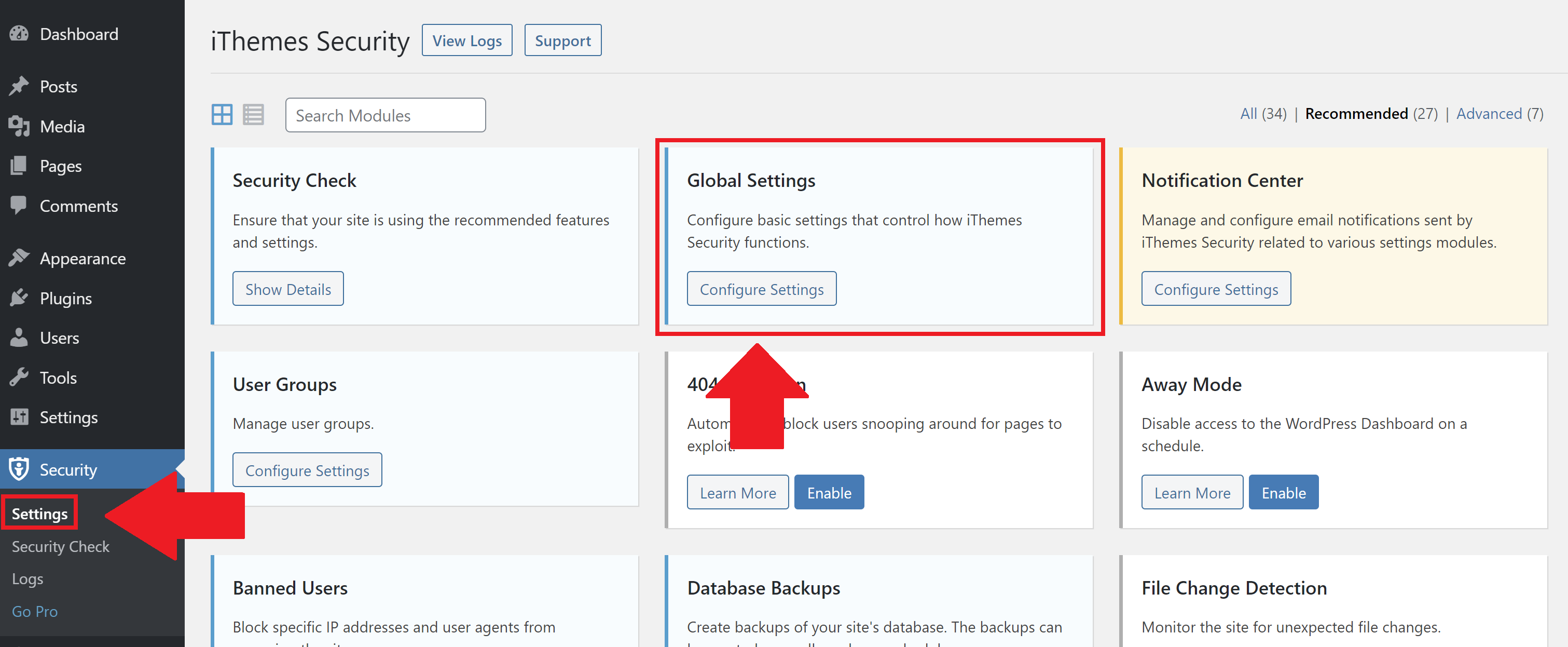Click the Go Pro link
This screenshot has height=647, width=1568.
(x=35, y=611)
